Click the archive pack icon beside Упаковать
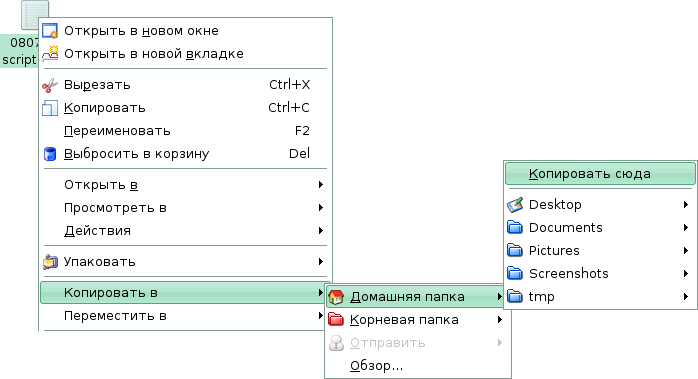The width and height of the screenshot is (698, 379). click(50, 262)
